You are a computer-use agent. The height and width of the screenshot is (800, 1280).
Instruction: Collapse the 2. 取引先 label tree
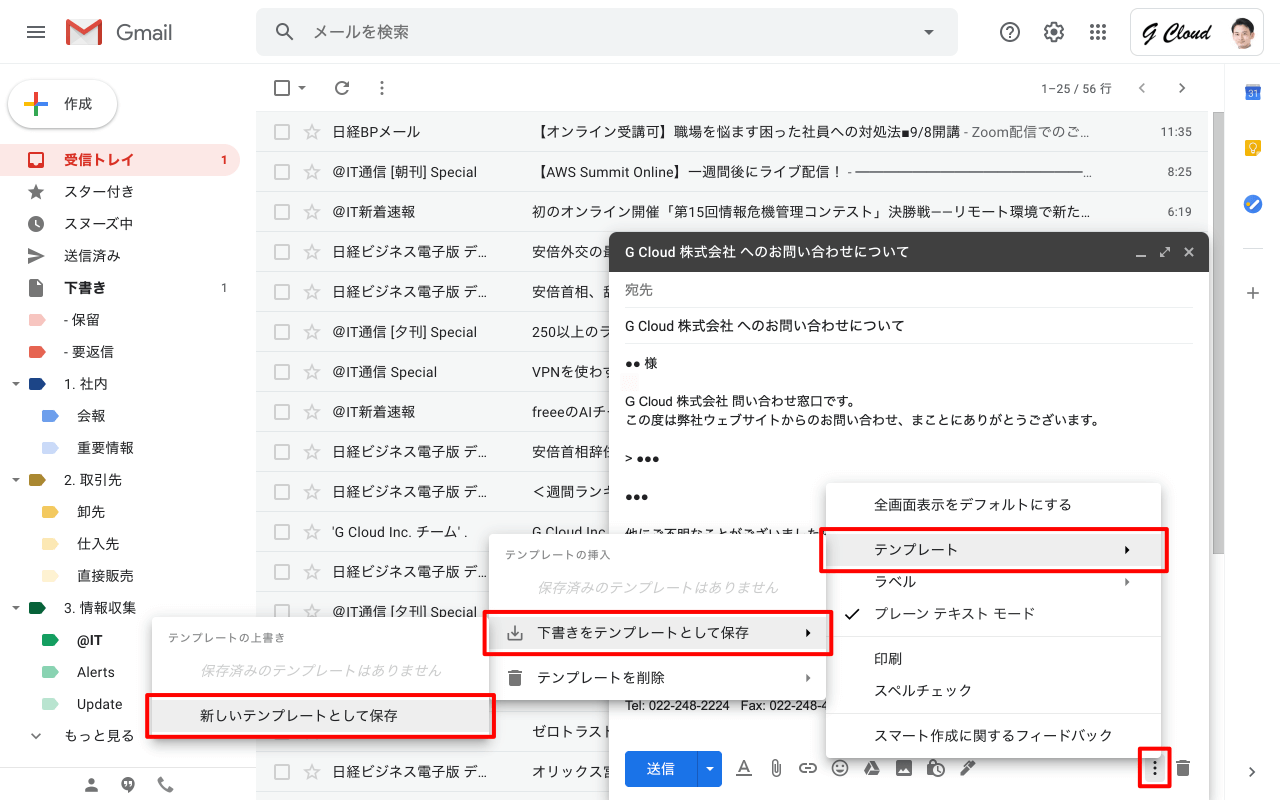[15, 480]
